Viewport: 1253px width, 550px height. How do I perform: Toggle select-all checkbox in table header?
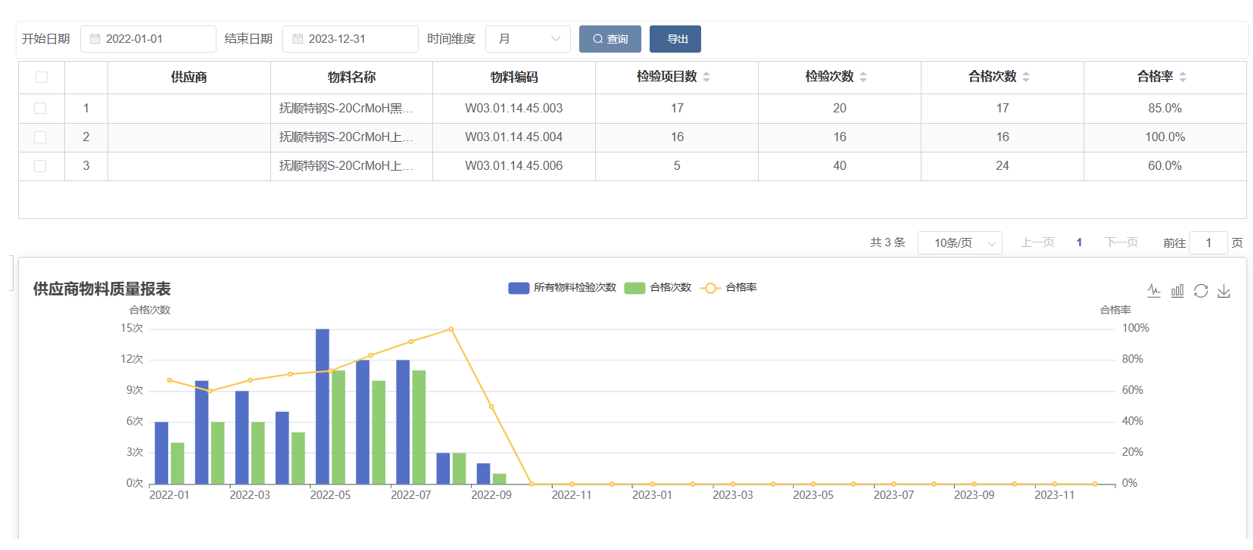point(41,77)
